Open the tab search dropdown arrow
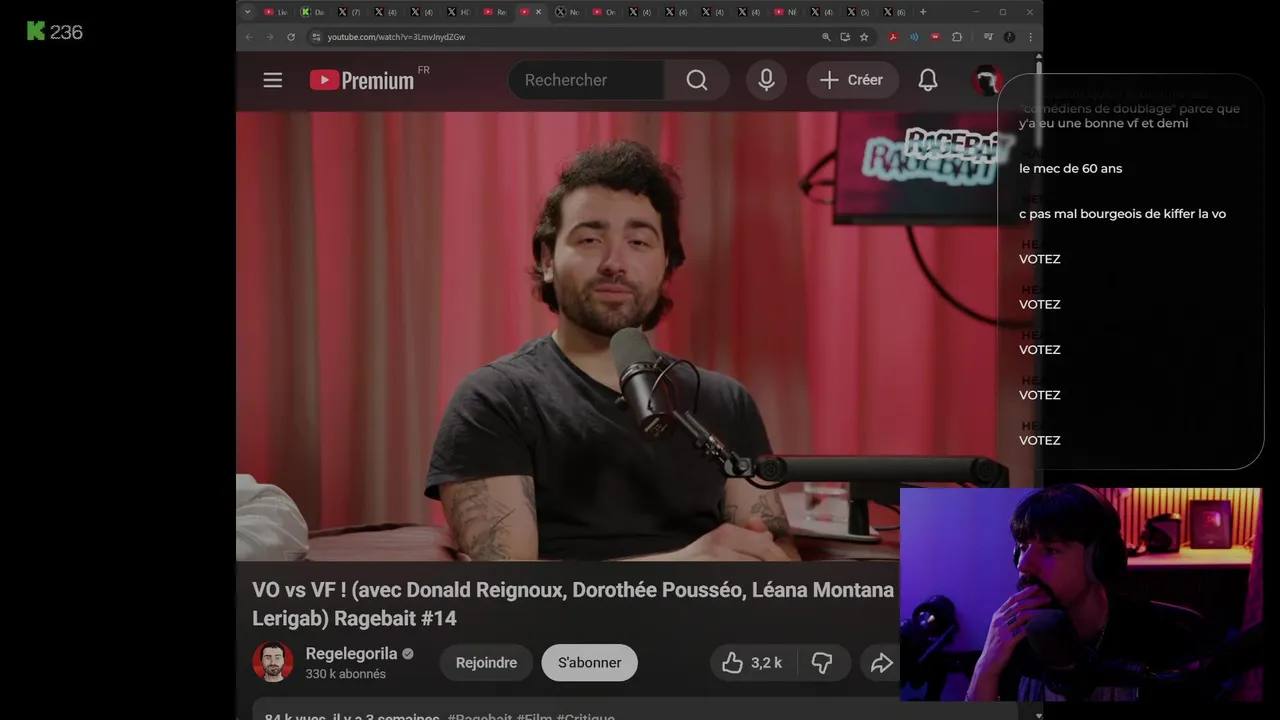The width and height of the screenshot is (1280, 720). pyautogui.click(x=248, y=12)
